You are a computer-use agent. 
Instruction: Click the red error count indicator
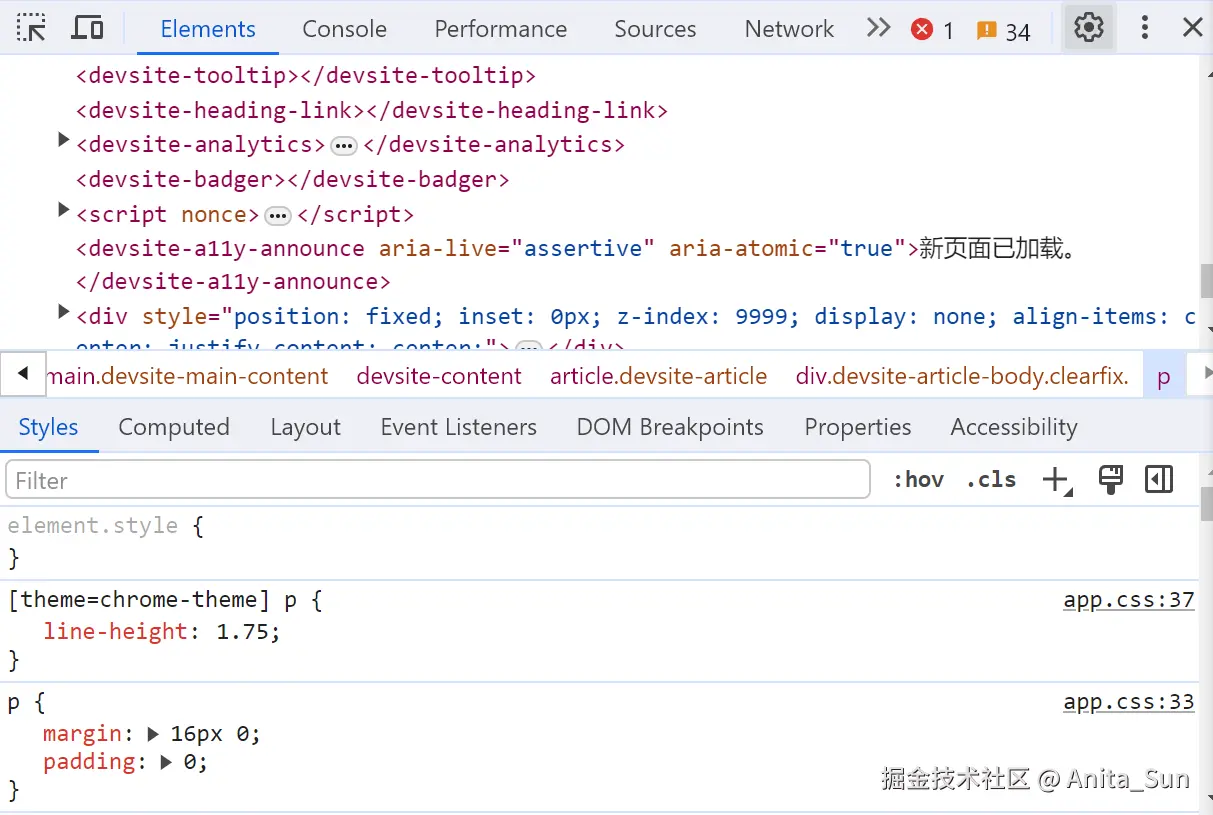point(932,30)
